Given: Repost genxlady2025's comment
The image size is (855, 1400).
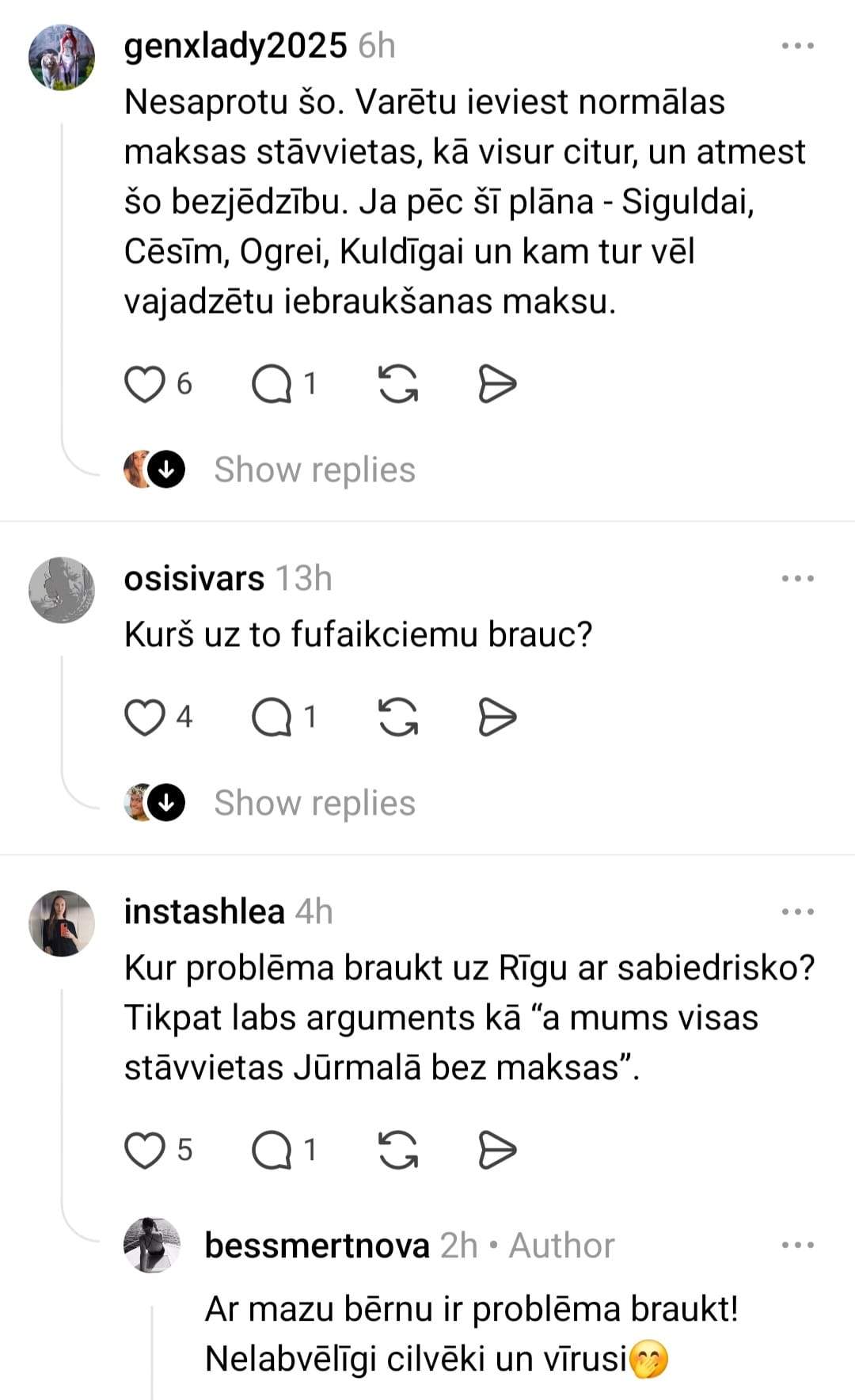Looking at the screenshot, I should click(x=398, y=385).
